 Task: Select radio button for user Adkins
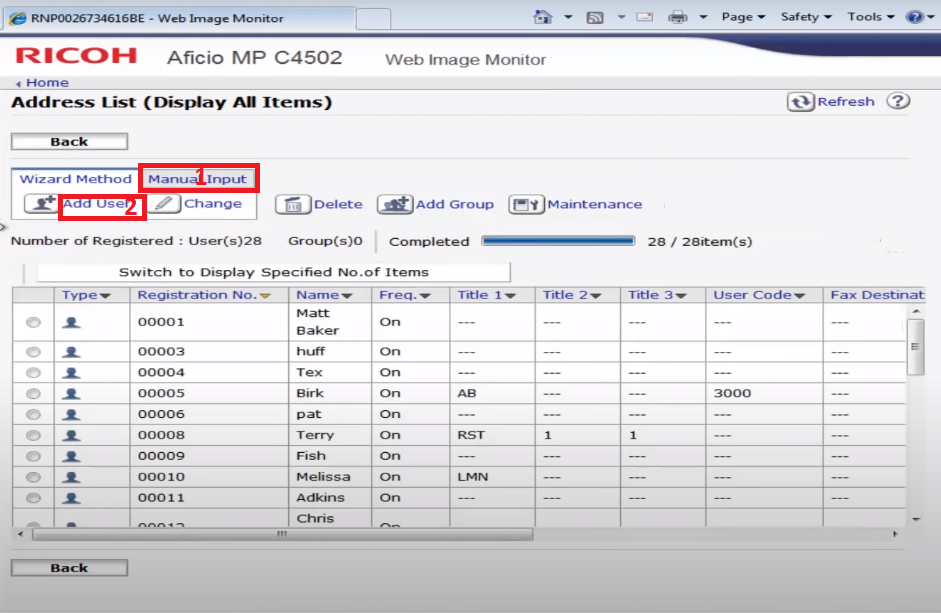34,498
